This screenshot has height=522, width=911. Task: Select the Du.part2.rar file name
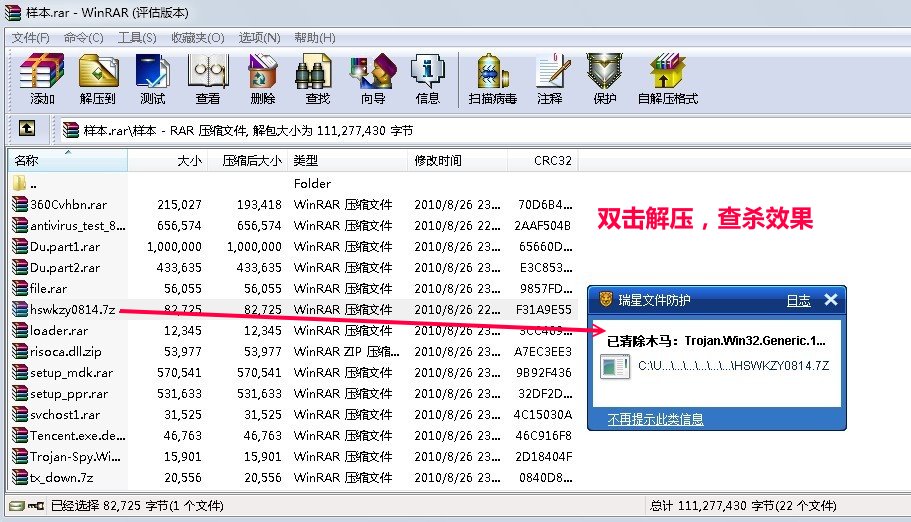(65, 267)
